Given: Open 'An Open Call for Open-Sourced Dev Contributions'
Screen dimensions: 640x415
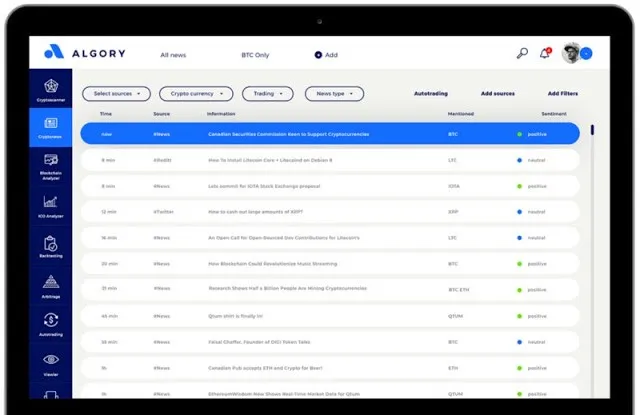Looking at the screenshot, I should click(x=284, y=238).
